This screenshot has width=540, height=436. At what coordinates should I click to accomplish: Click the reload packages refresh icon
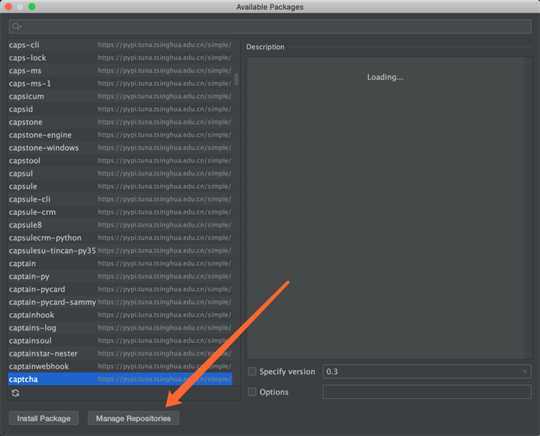pos(15,393)
